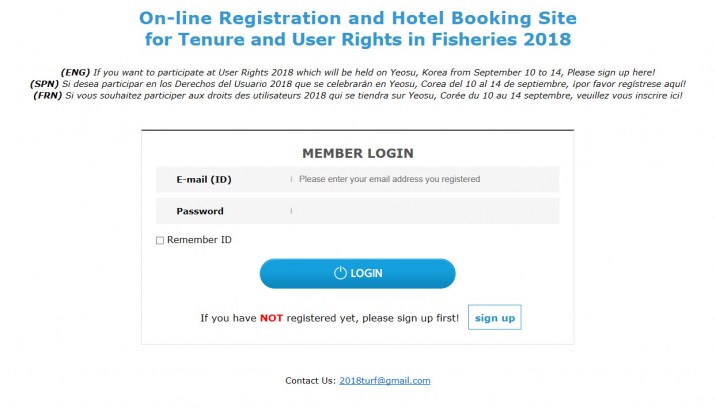Click the 'E-mail (ID)' field label
The image size is (716, 409).
pyautogui.click(x=204, y=179)
